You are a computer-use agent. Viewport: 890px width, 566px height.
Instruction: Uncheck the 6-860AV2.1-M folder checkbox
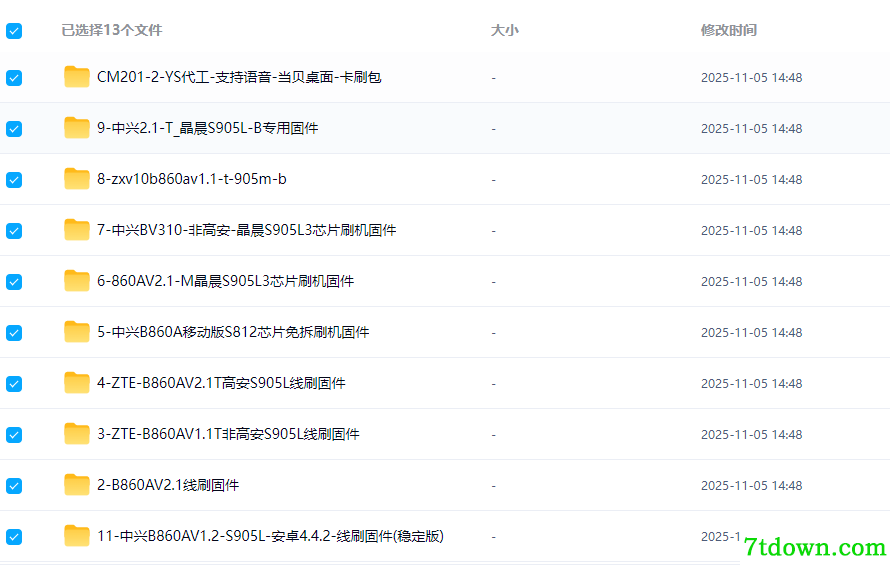pyautogui.click(x=14, y=282)
